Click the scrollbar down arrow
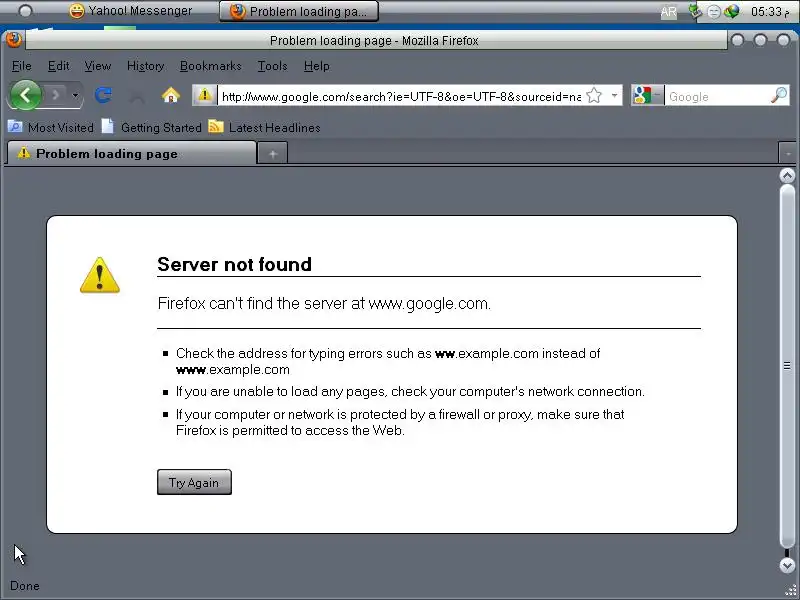Viewport: 800px width, 600px height. click(x=787, y=565)
